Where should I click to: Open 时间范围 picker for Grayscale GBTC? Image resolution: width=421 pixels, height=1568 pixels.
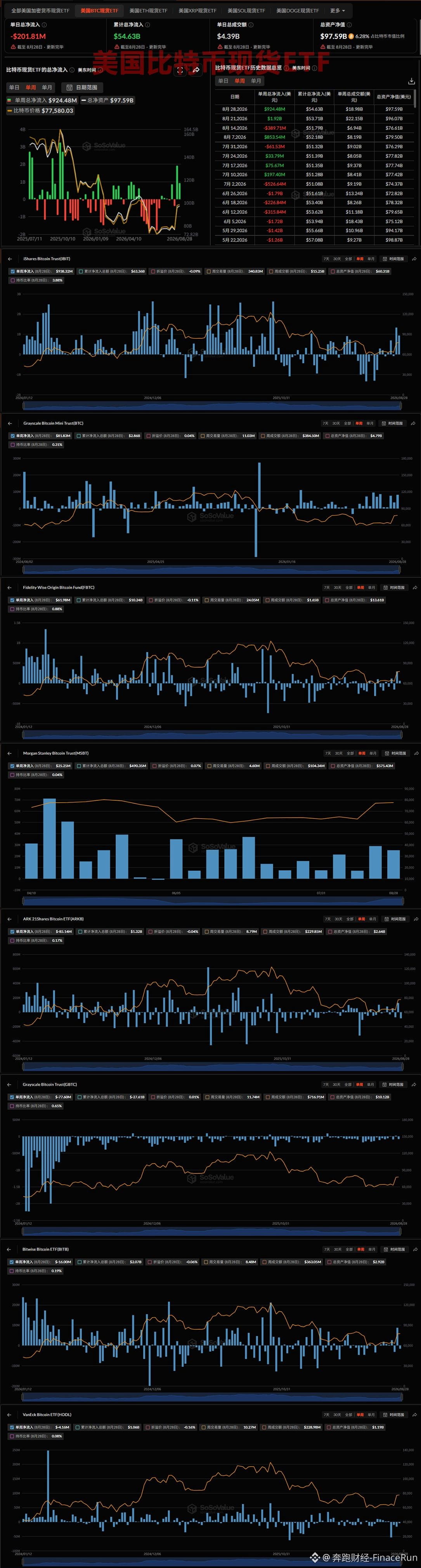pos(392,1084)
